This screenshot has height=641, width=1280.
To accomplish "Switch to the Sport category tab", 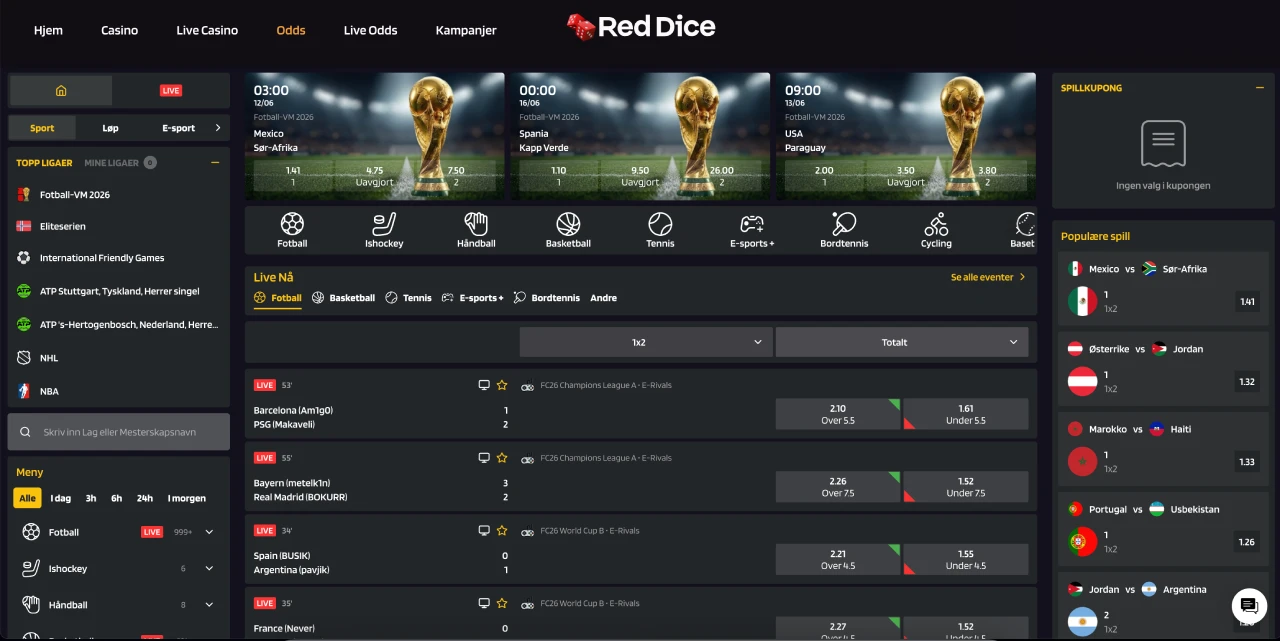I will coord(42,128).
